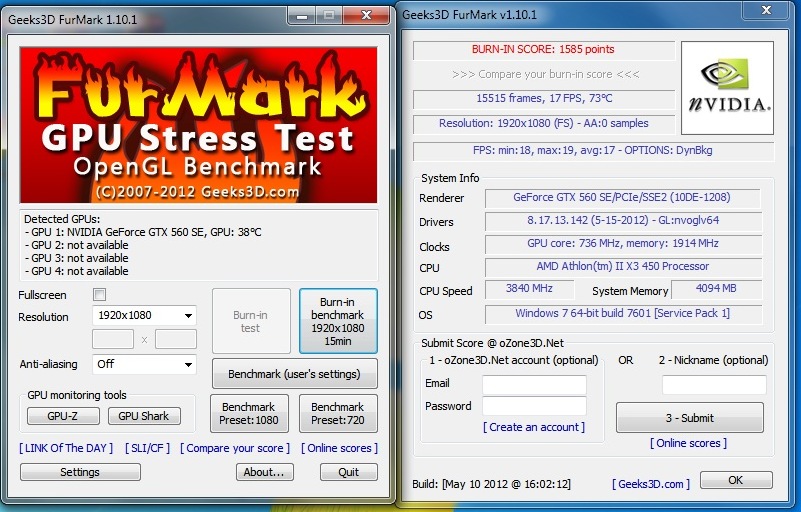Click the OS Windows 7 64-bit field

tap(623, 314)
